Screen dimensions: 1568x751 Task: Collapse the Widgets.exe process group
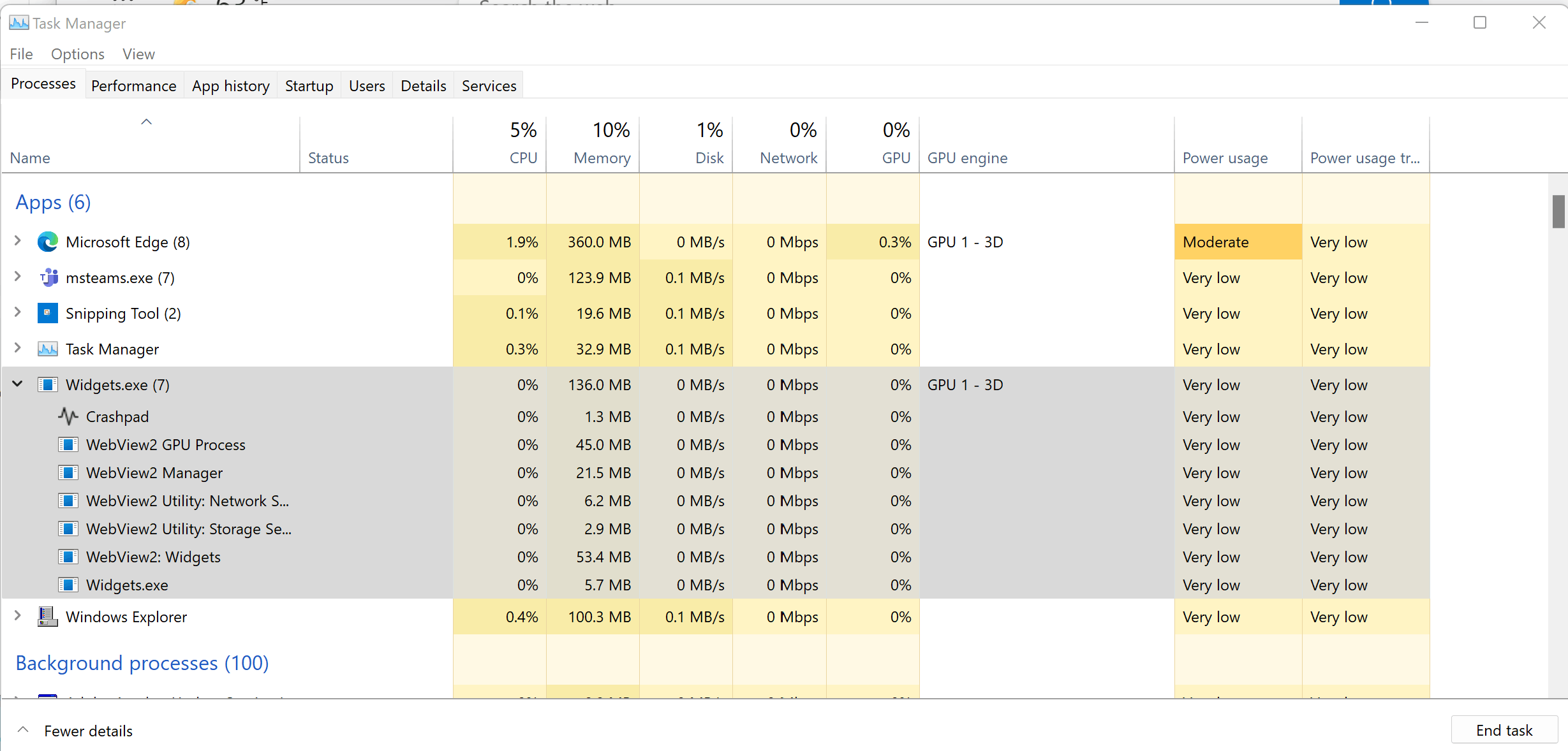pyautogui.click(x=18, y=384)
